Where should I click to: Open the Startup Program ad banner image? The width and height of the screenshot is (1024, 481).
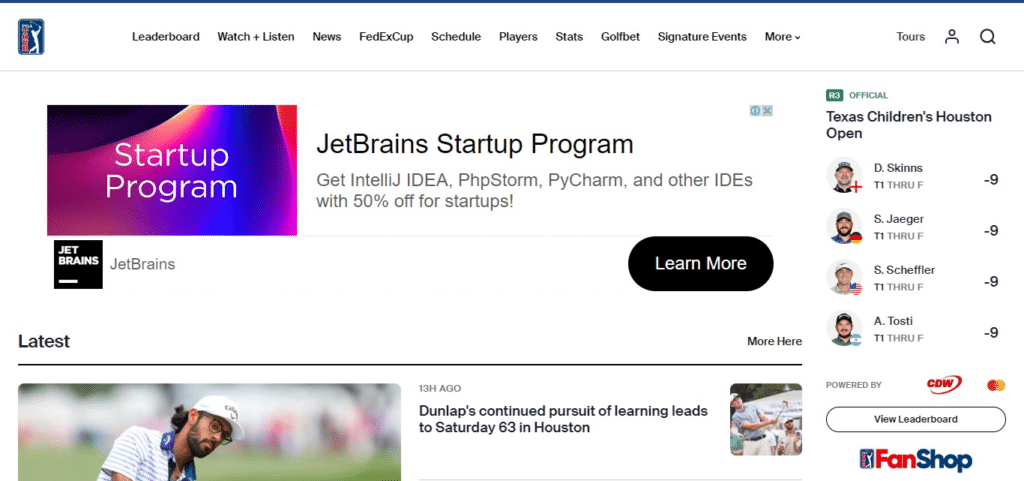coord(172,170)
